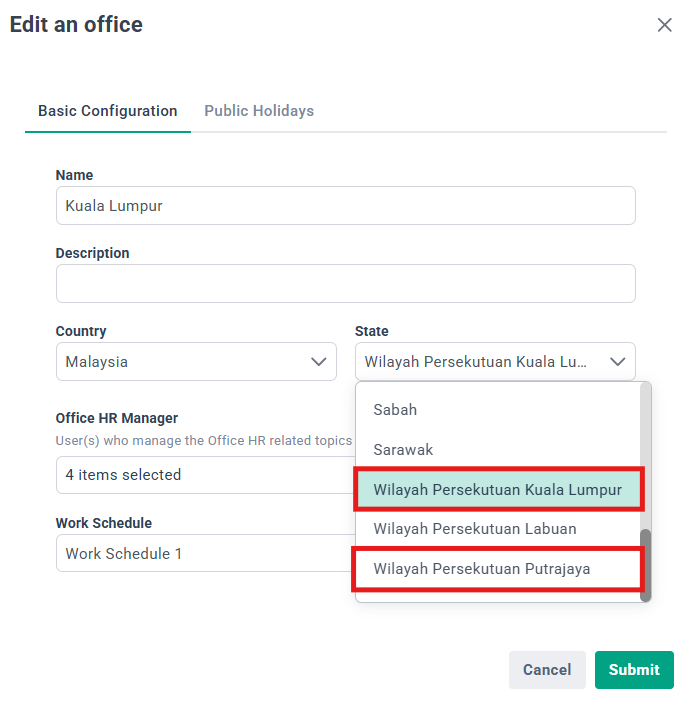Switch to the Public Holidays tab

[259, 111]
